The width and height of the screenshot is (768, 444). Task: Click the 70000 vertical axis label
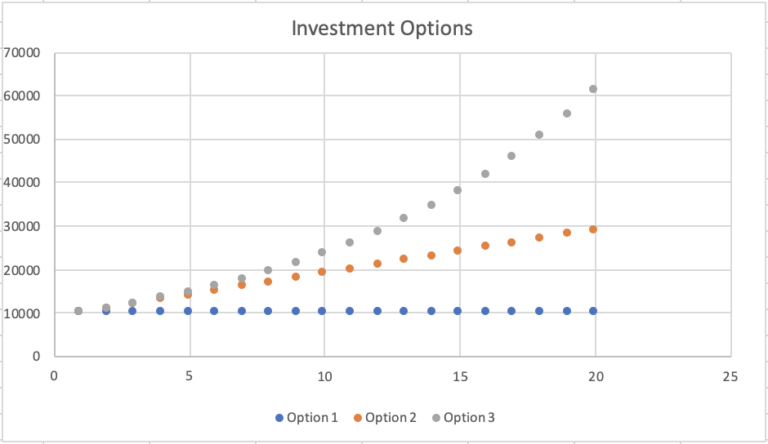click(21, 52)
